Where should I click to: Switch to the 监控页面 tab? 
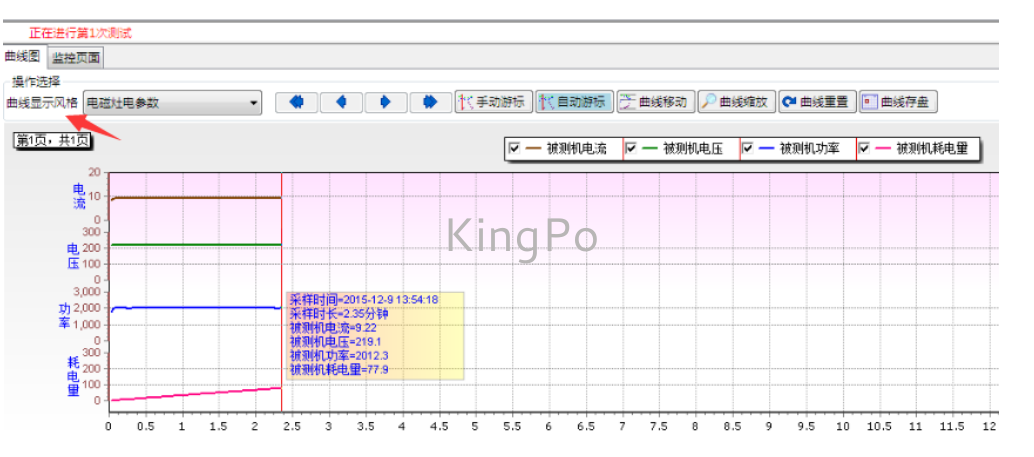(x=76, y=58)
